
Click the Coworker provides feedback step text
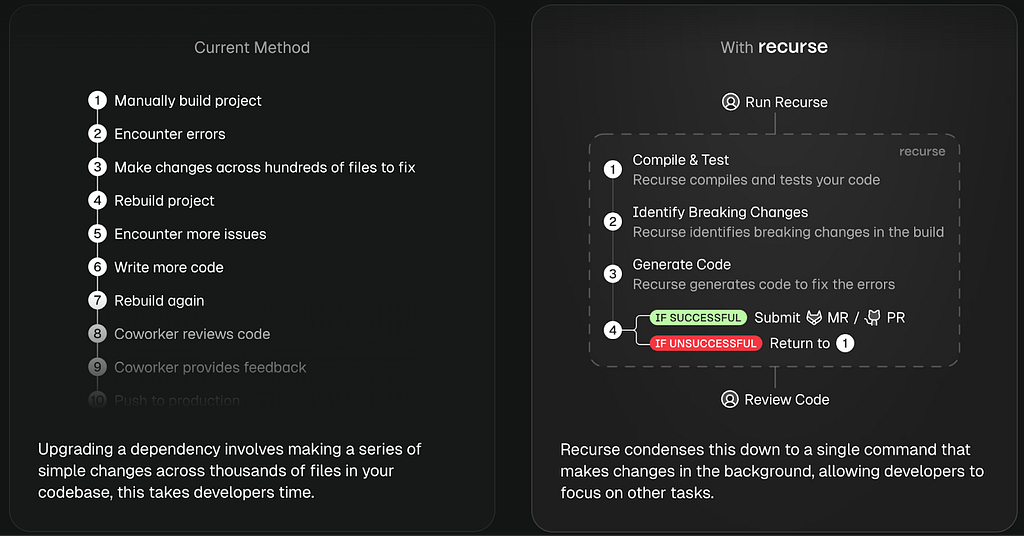point(210,367)
